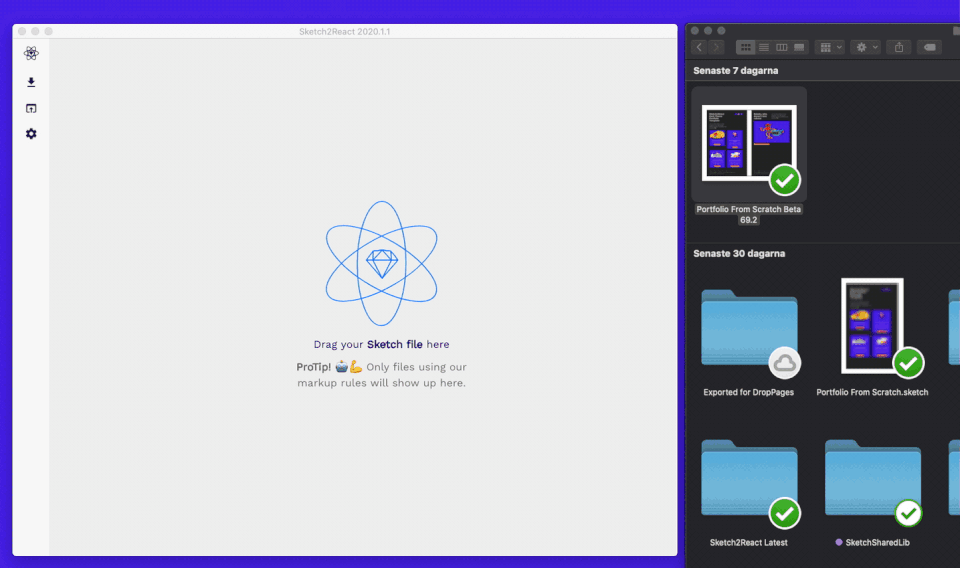The image size is (960, 568).
Task: Click the 'Sketch2React Latest' label
Action: (748, 543)
